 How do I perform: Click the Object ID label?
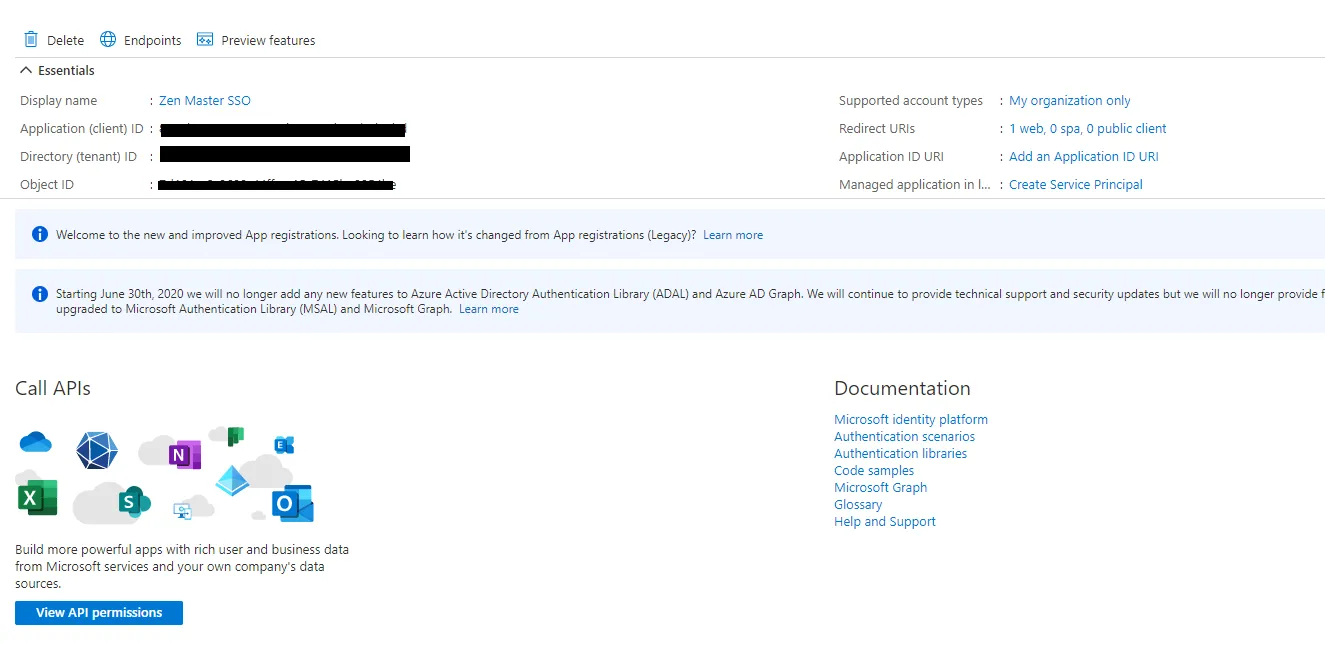pyautogui.click(x=47, y=185)
